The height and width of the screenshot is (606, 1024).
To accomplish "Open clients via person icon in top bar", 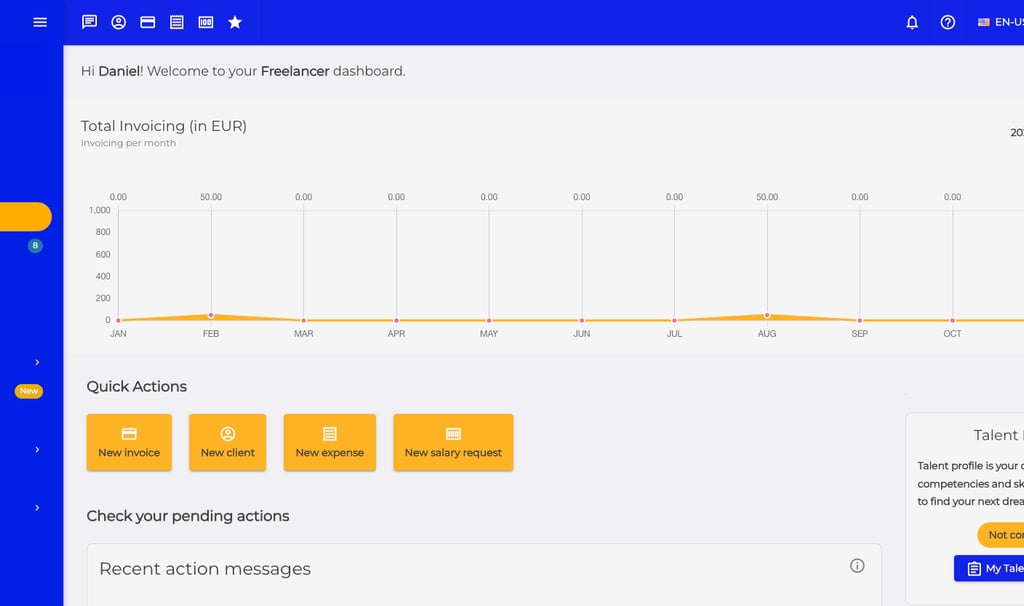I will tap(118, 22).
